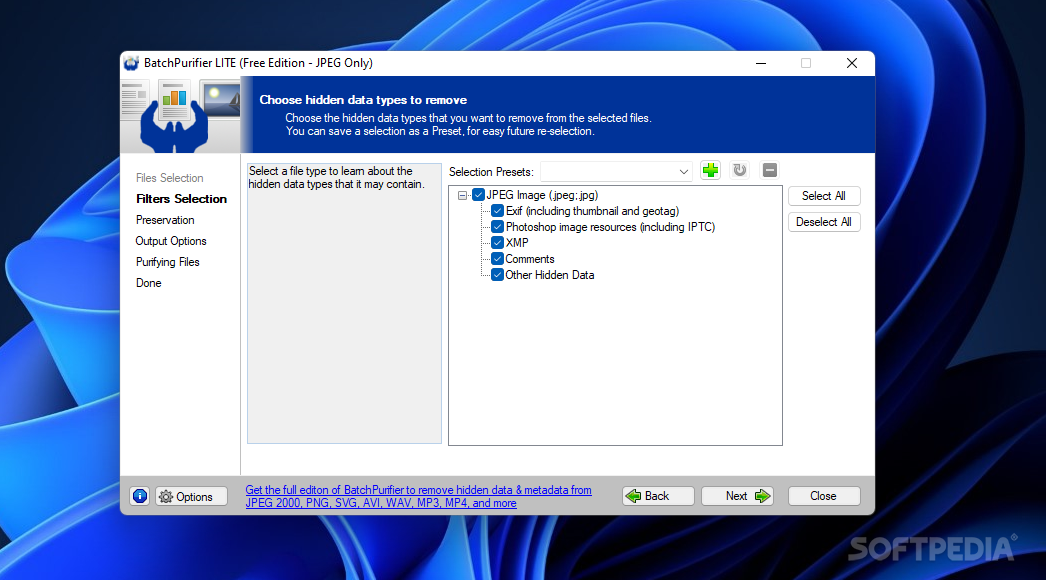Click the Select All button
The height and width of the screenshot is (580, 1046).
pos(824,196)
